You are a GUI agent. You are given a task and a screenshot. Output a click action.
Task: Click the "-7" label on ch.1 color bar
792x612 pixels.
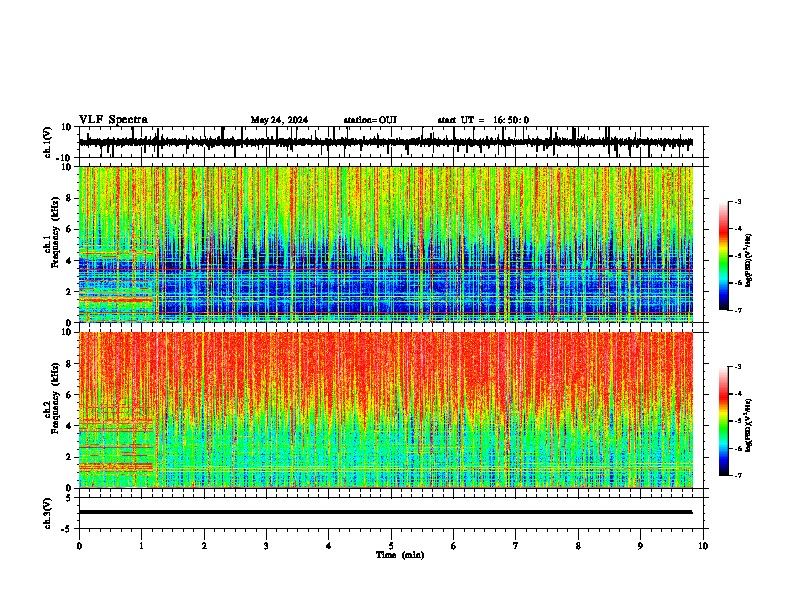[x=737, y=310]
